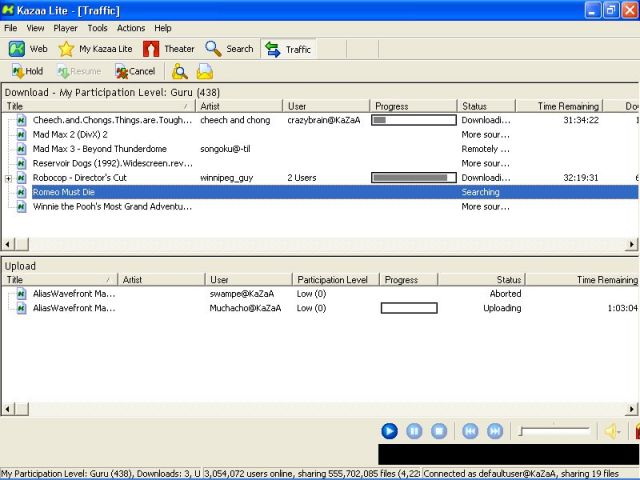Click file icon of Reservoir Dogs row

click(x=22, y=164)
